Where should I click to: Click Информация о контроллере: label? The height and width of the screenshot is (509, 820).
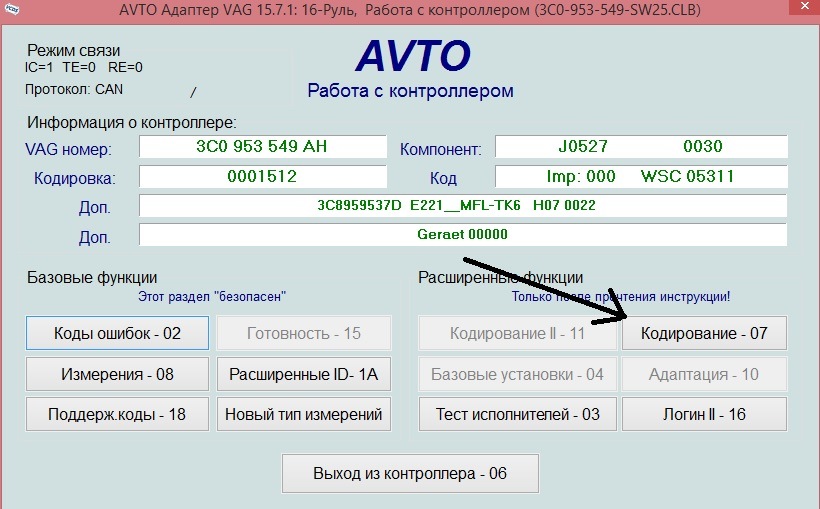click(x=132, y=122)
